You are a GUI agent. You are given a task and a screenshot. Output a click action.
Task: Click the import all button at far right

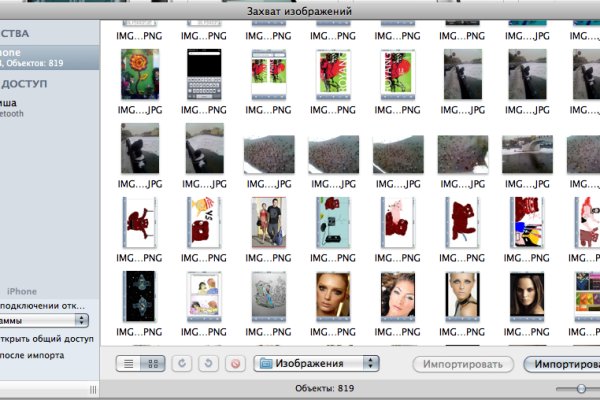pyautogui.click(x=562, y=364)
